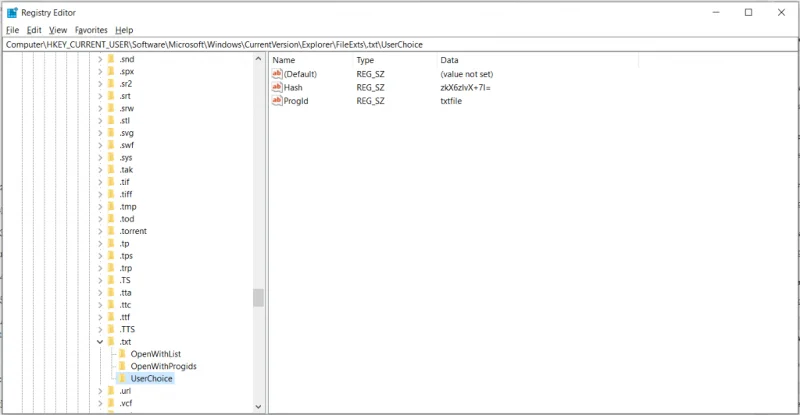Click the string value icon beside ProgId

point(277,101)
